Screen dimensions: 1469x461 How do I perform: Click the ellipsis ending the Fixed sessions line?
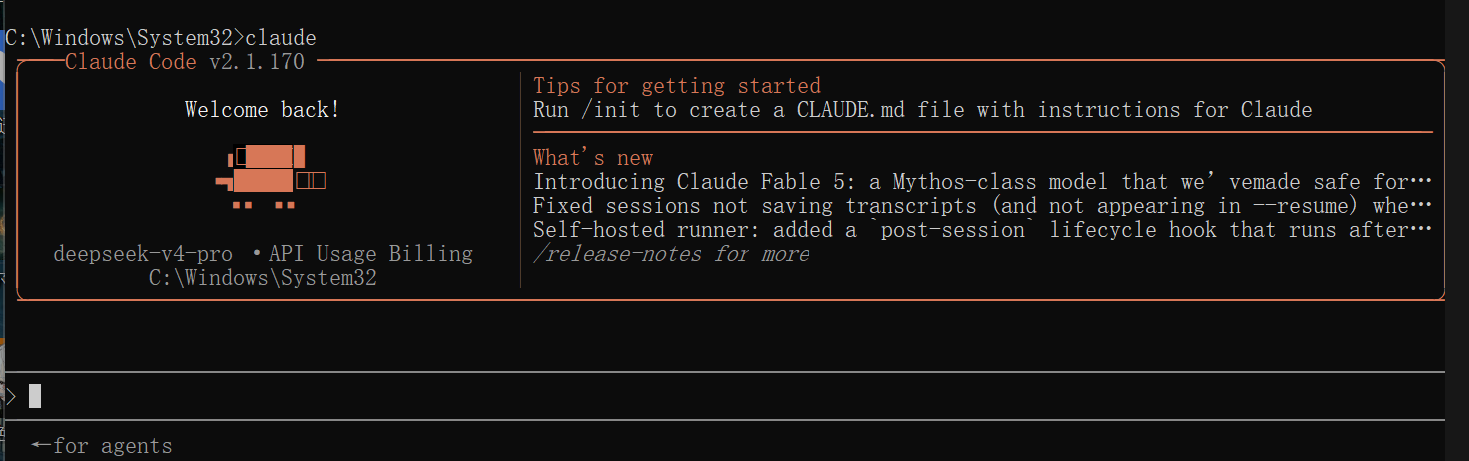(1421, 206)
